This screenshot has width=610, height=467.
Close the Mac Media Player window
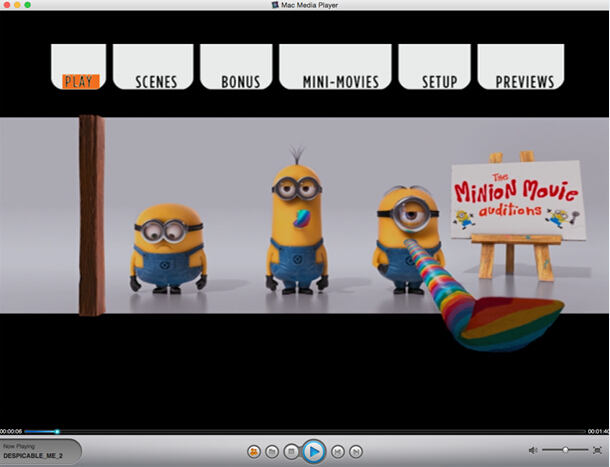point(7,5)
